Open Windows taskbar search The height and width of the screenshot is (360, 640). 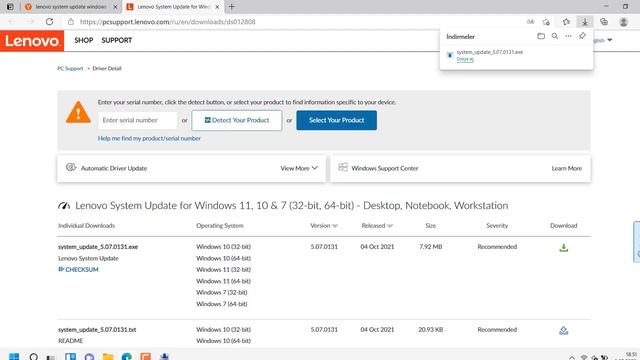pyautogui.click(x=33, y=356)
